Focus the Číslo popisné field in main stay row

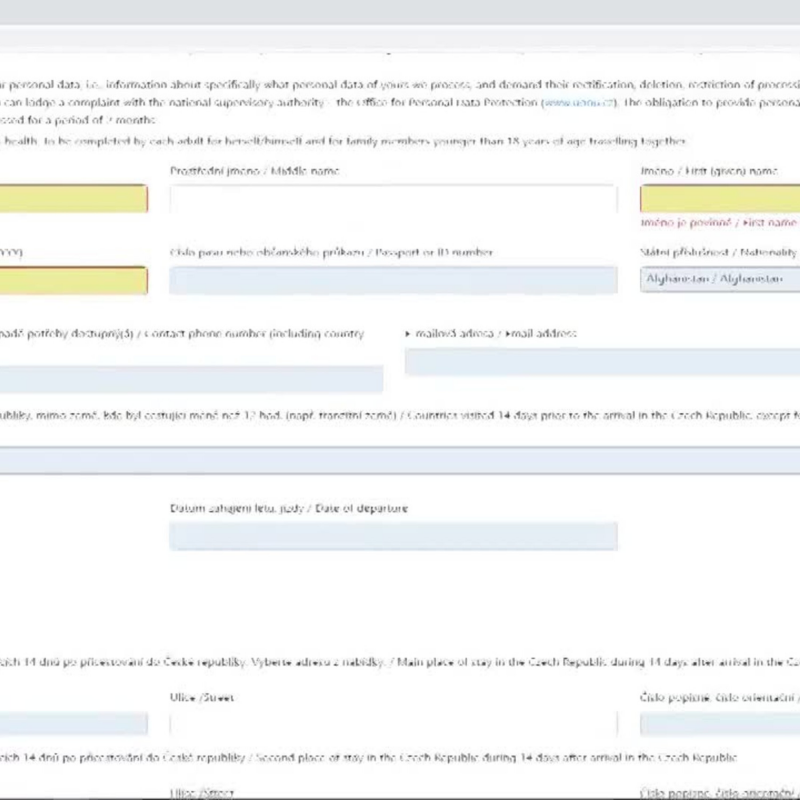click(720, 723)
